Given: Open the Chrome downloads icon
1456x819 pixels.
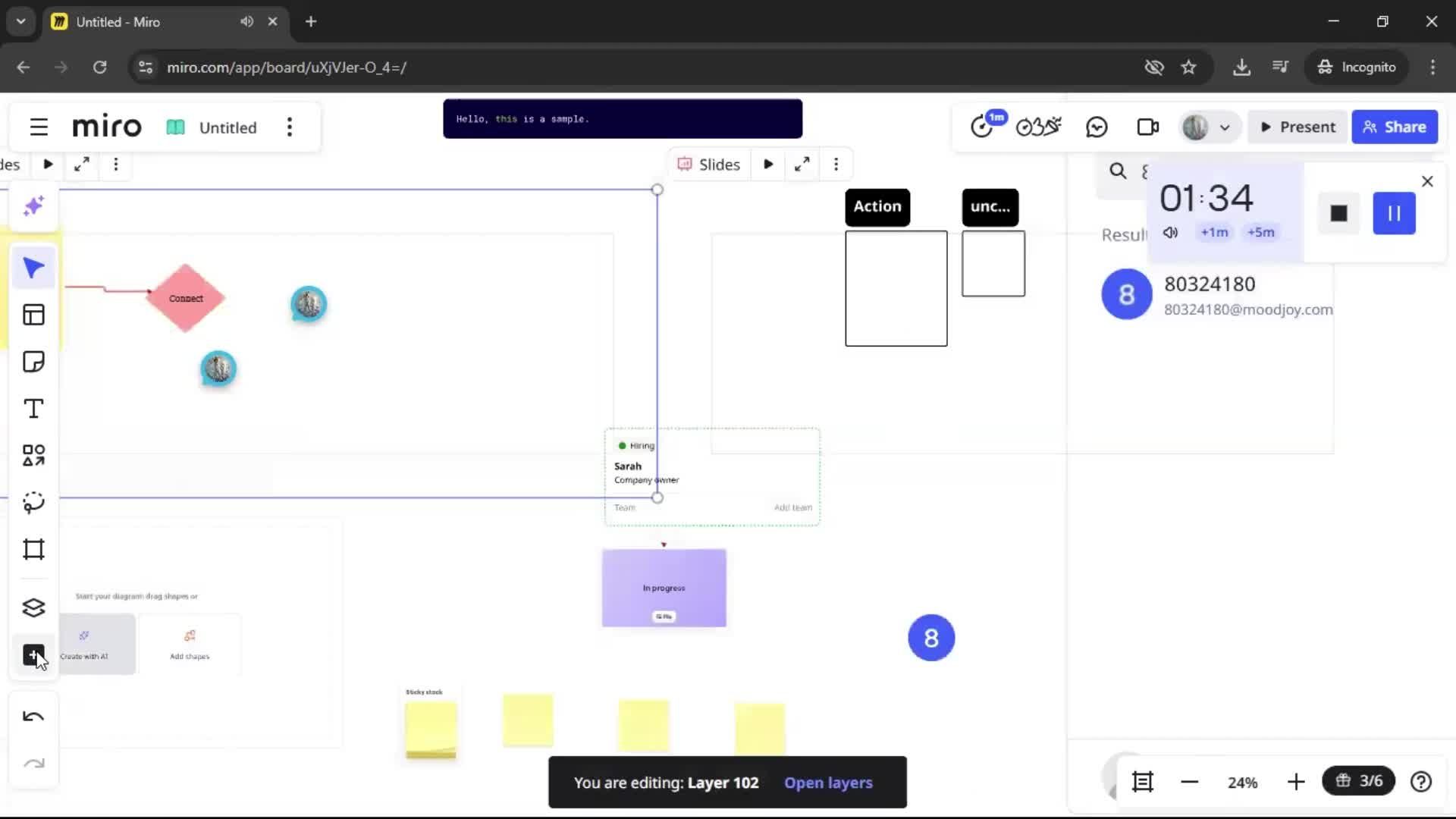Looking at the screenshot, I should pyautogui.click(x=1241, y=67).
